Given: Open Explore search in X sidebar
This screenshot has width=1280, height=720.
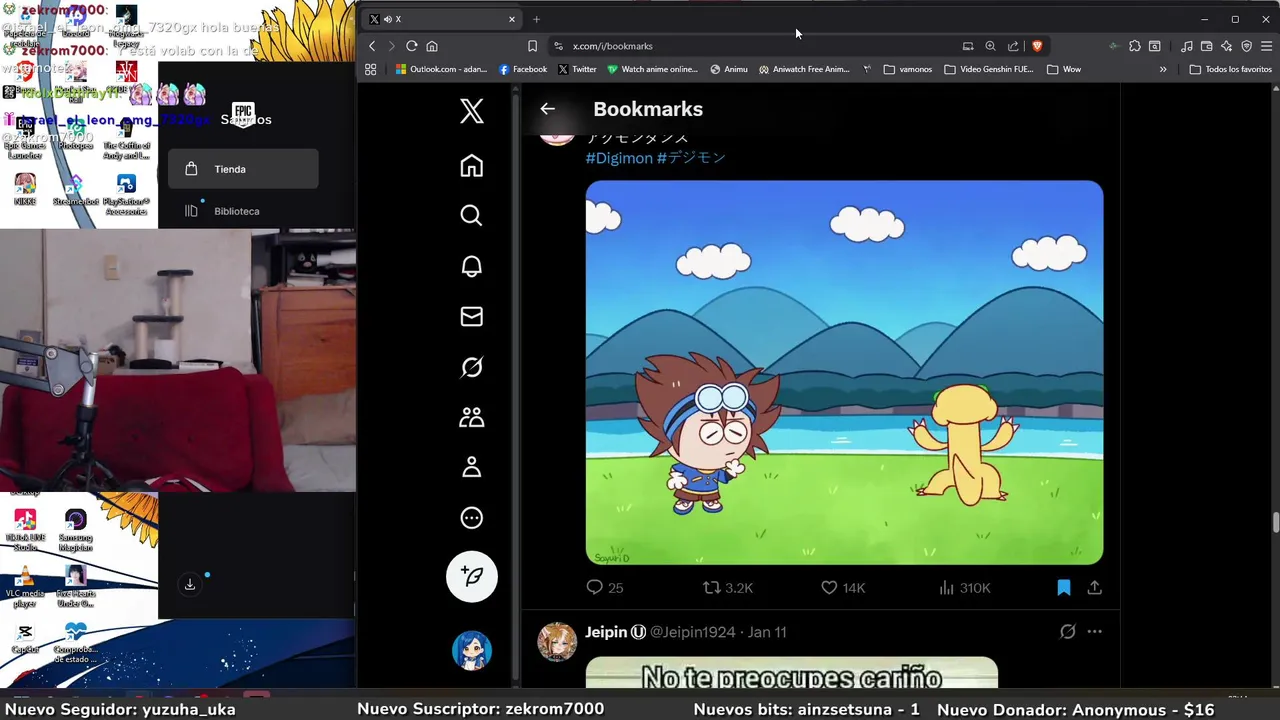Looking at the screenshot, I should [x=471, y=216].
